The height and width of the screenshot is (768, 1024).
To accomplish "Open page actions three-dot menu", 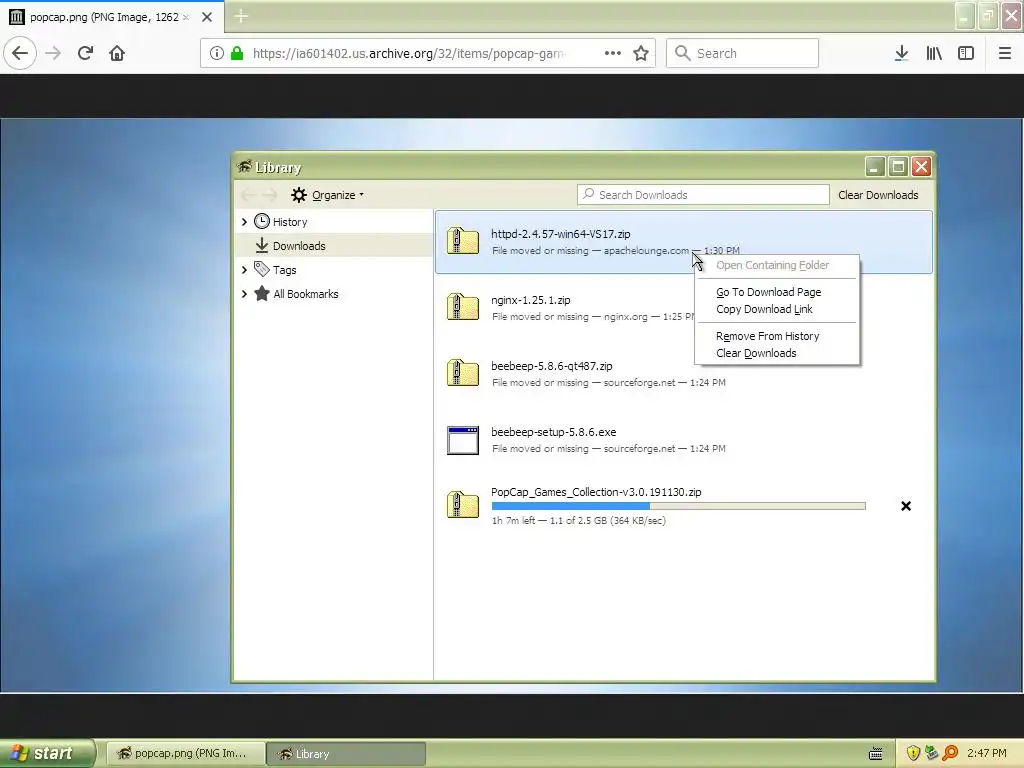I will click(613, 53).
